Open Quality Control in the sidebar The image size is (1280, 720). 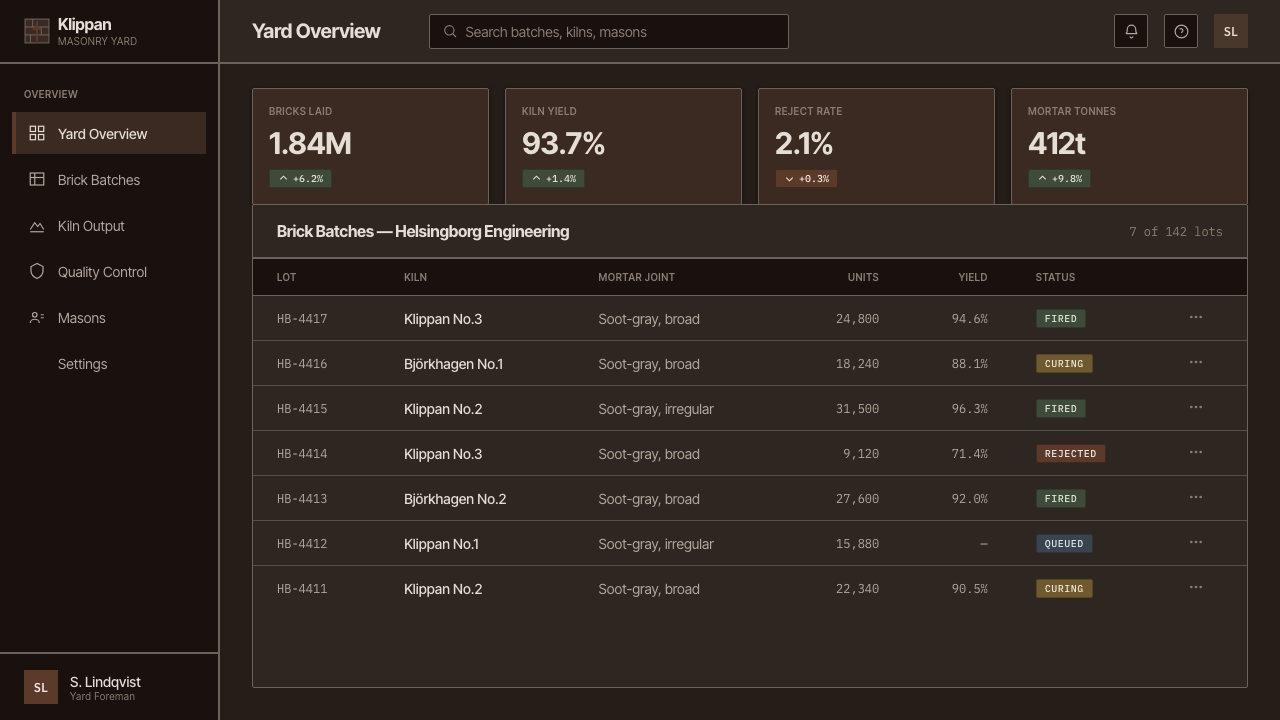tap(109, 271)
